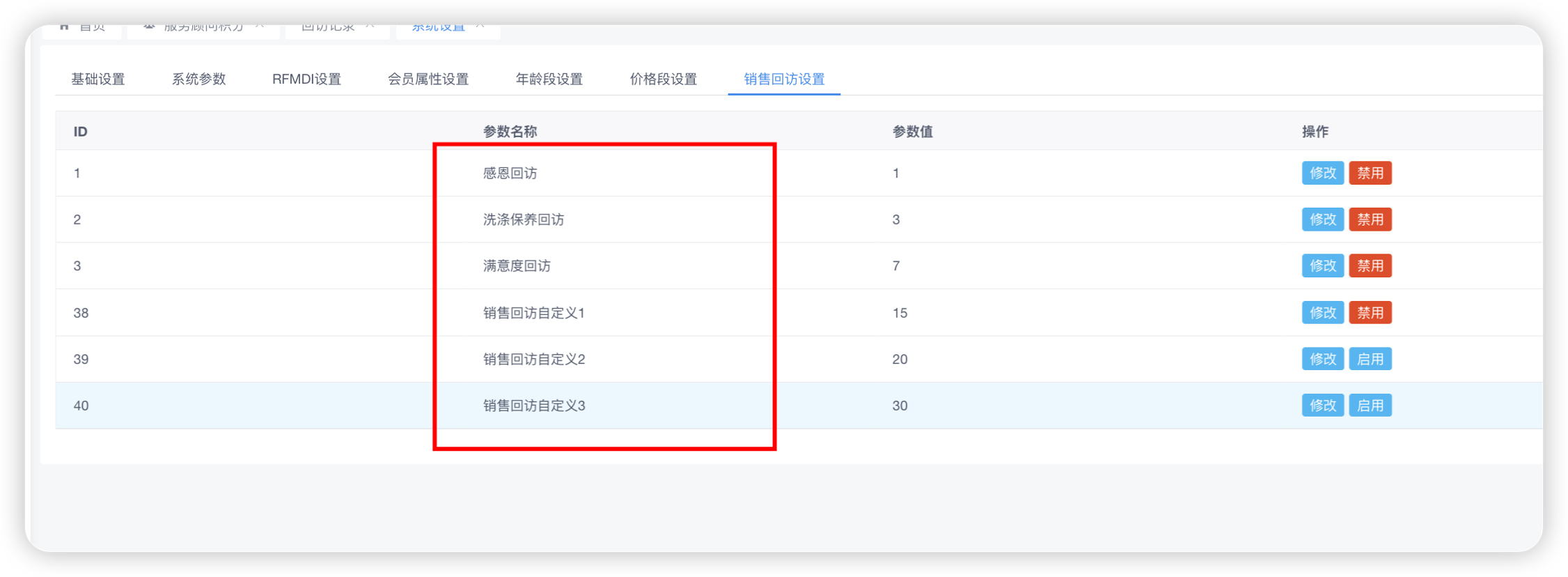
Task: Switch to the 价格段设置 tab
Action: point(663,79)
